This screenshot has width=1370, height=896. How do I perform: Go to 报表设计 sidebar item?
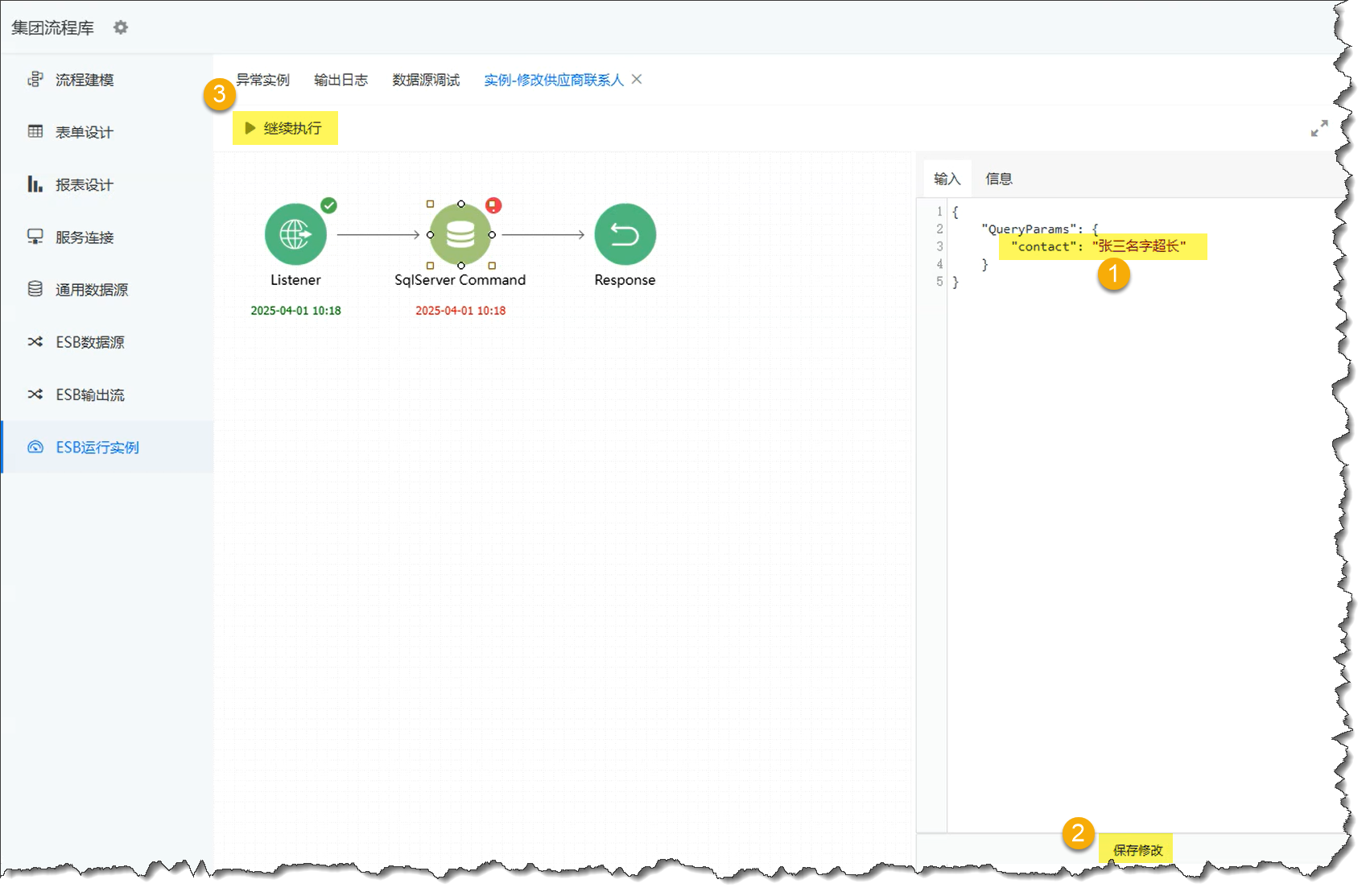[x=84, y=185]
